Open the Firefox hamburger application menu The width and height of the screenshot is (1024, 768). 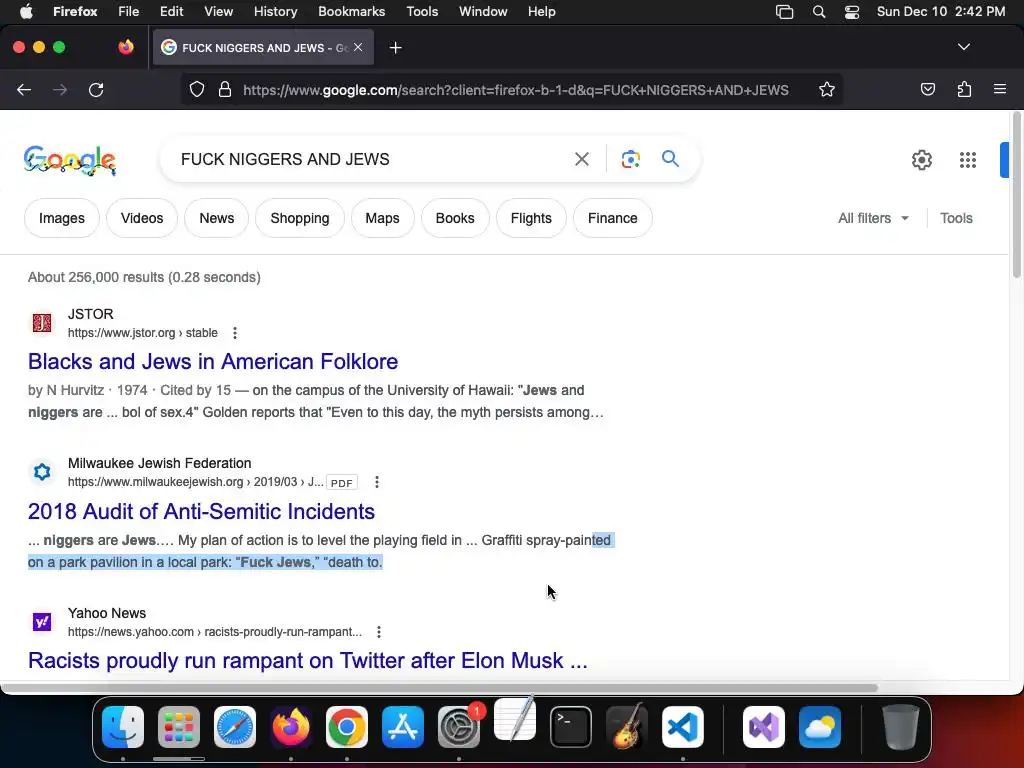point(1000,89)
